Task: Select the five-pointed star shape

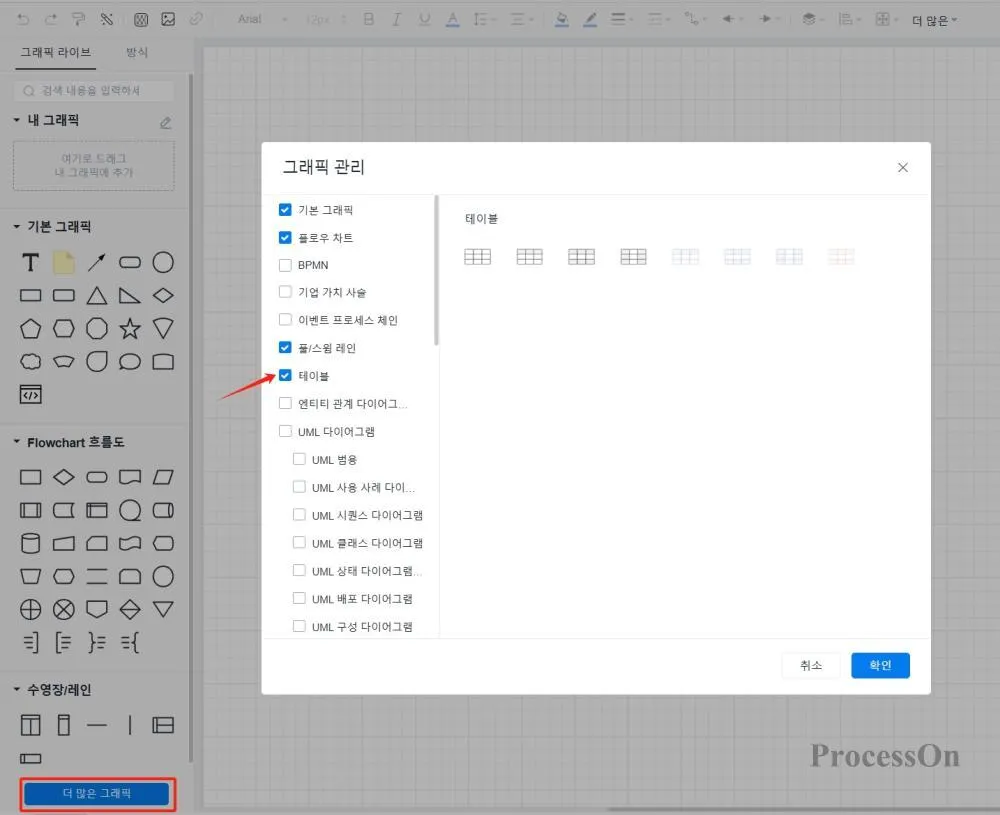Action: coord(130,328)
